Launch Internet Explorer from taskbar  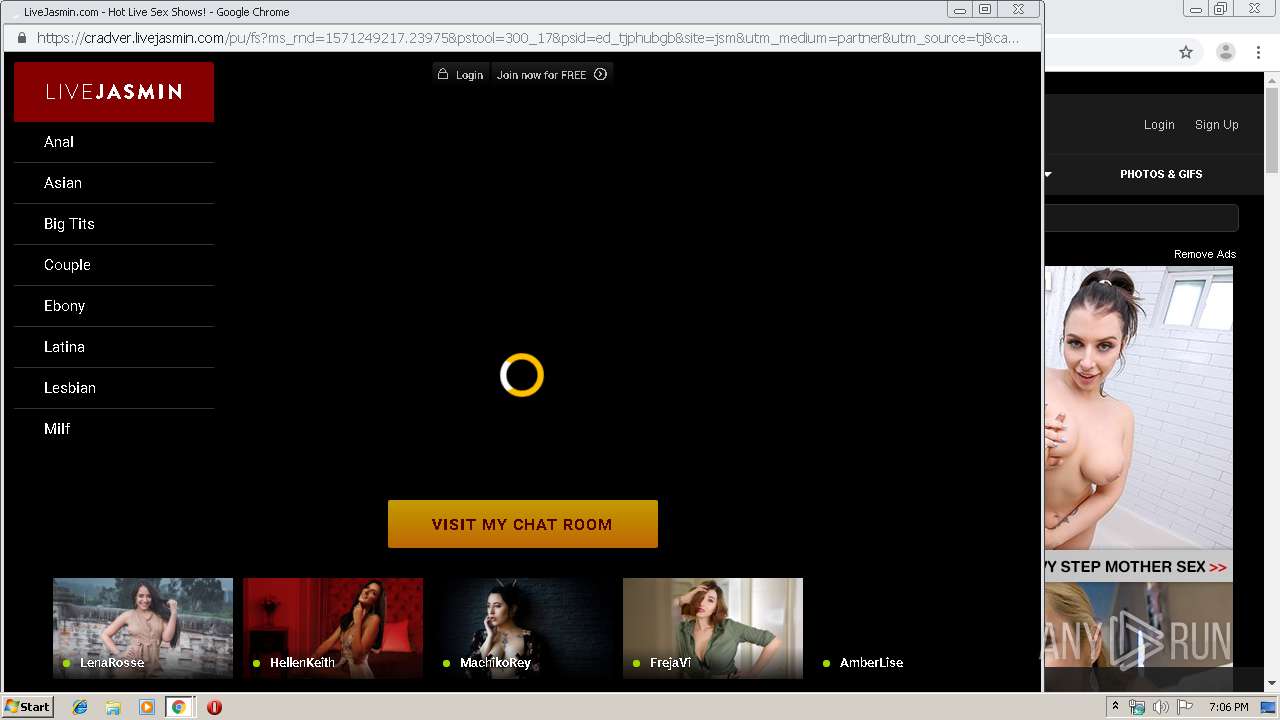coord(80,707)
